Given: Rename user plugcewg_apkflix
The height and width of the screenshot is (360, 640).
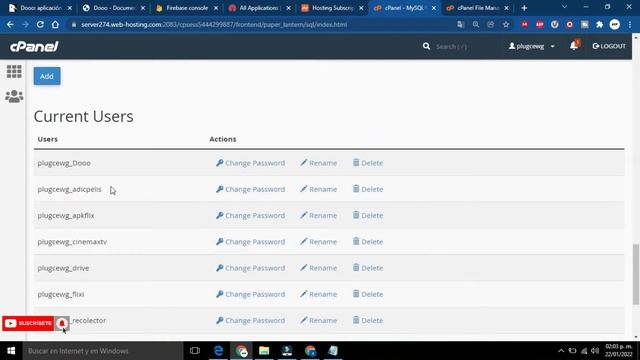Looking at the screenshot, I should (x=318, y=215).
